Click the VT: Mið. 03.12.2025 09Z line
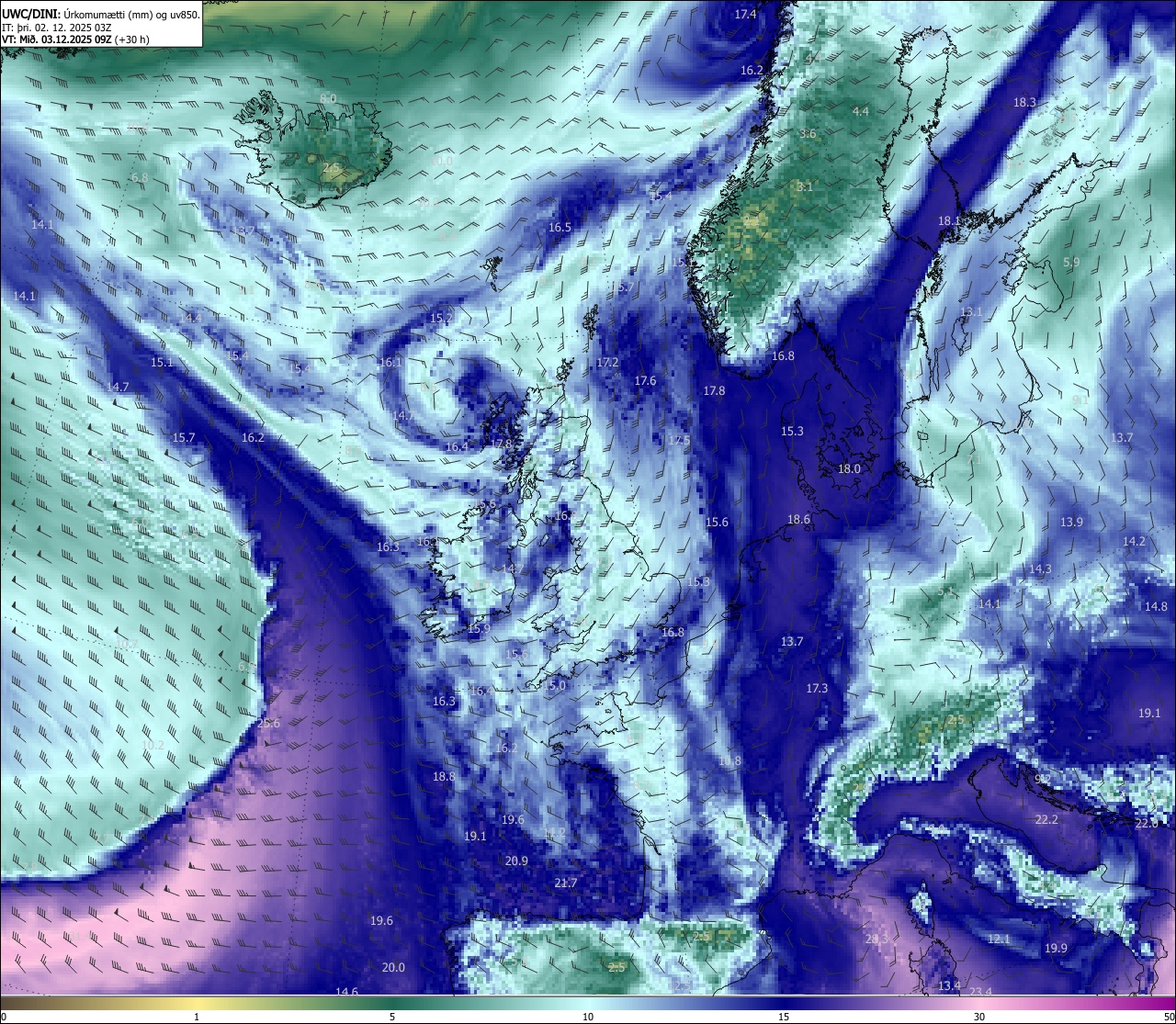Image resolution: width=1176 pixels, height=1024 pixels. [76, 39]
